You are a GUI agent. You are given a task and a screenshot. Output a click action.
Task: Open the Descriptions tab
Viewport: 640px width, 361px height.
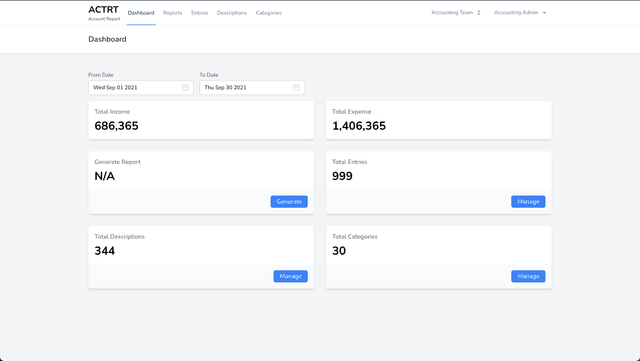(x=231, y=13)
